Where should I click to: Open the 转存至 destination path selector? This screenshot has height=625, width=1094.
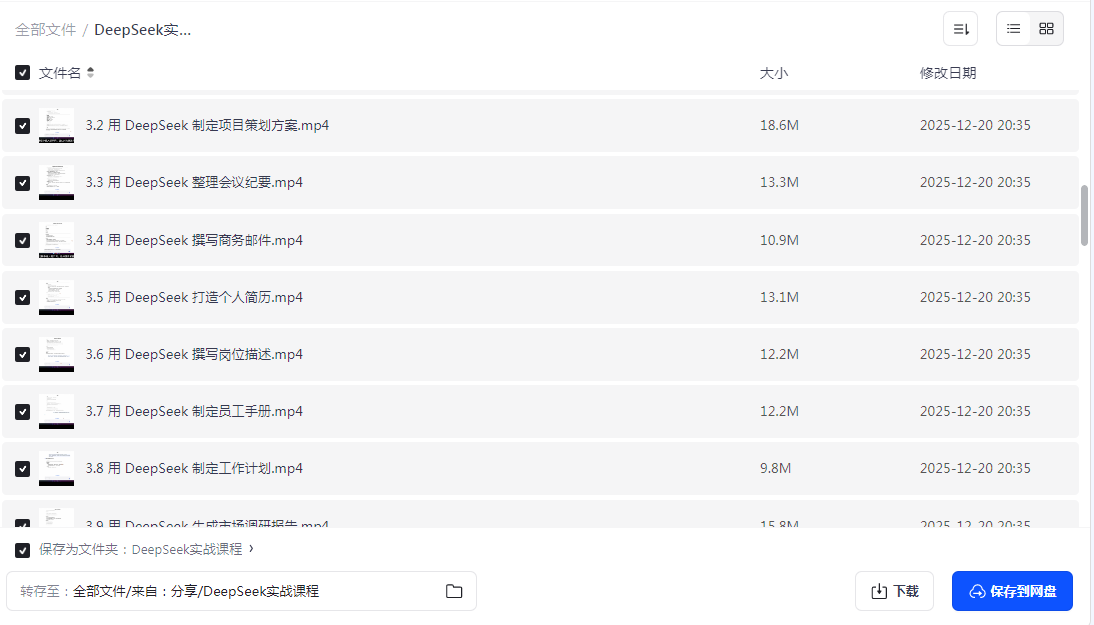[241, 592]
